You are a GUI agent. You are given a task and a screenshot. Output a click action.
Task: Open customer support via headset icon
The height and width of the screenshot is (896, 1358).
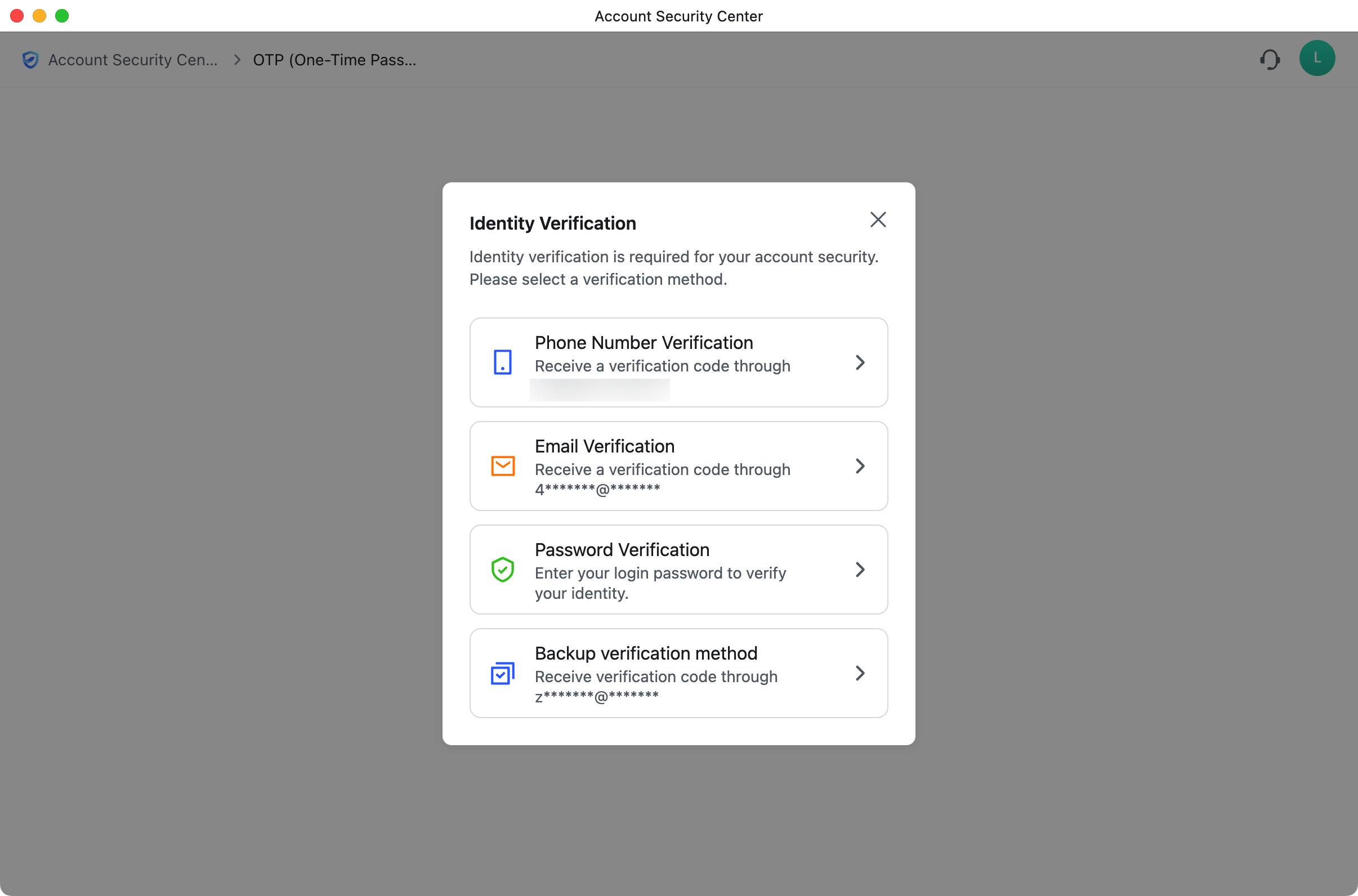point(1270,60)
